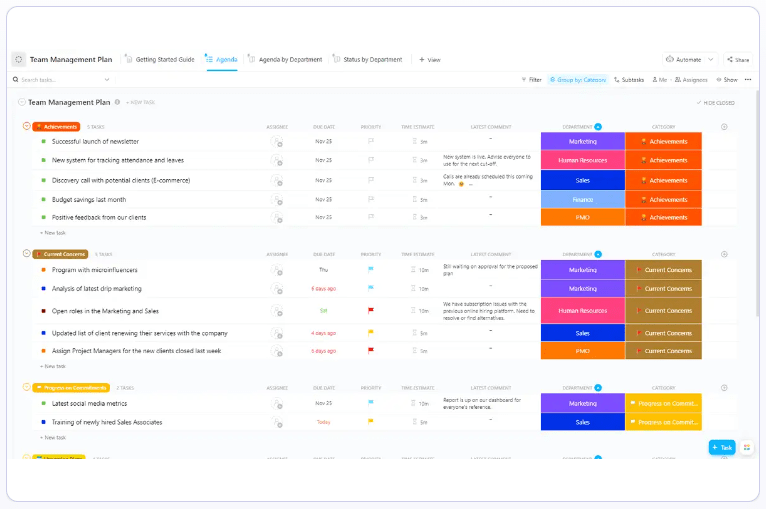Click due date 'Today' on Training Sales Associates

[x=323, y=422]
